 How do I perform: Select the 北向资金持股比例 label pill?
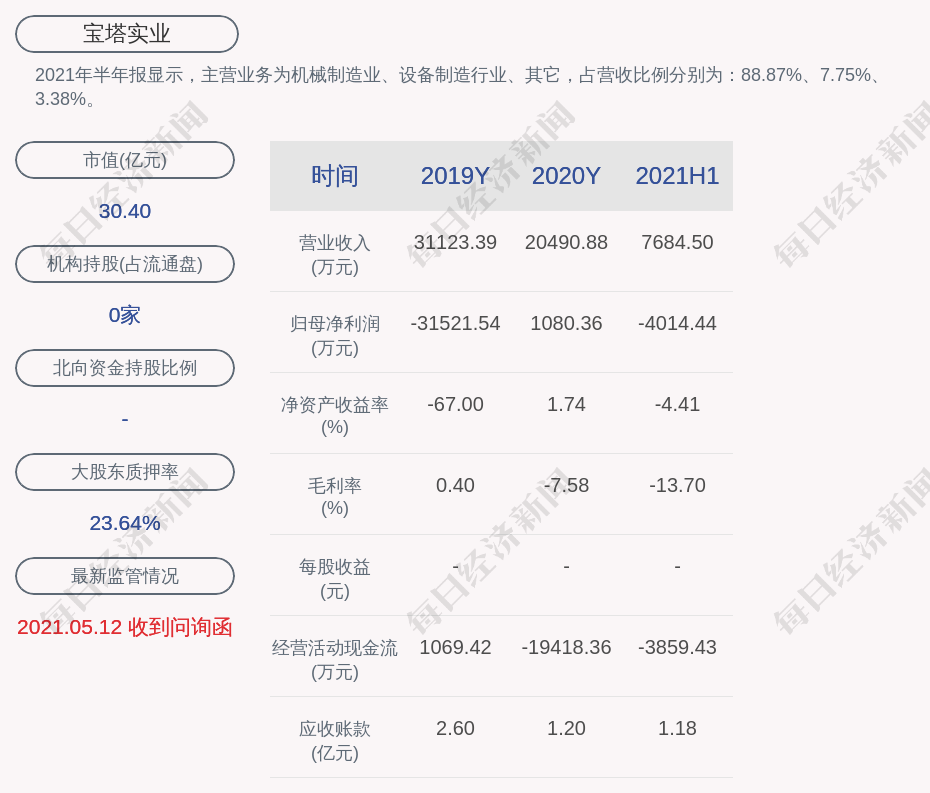[125, 368]
